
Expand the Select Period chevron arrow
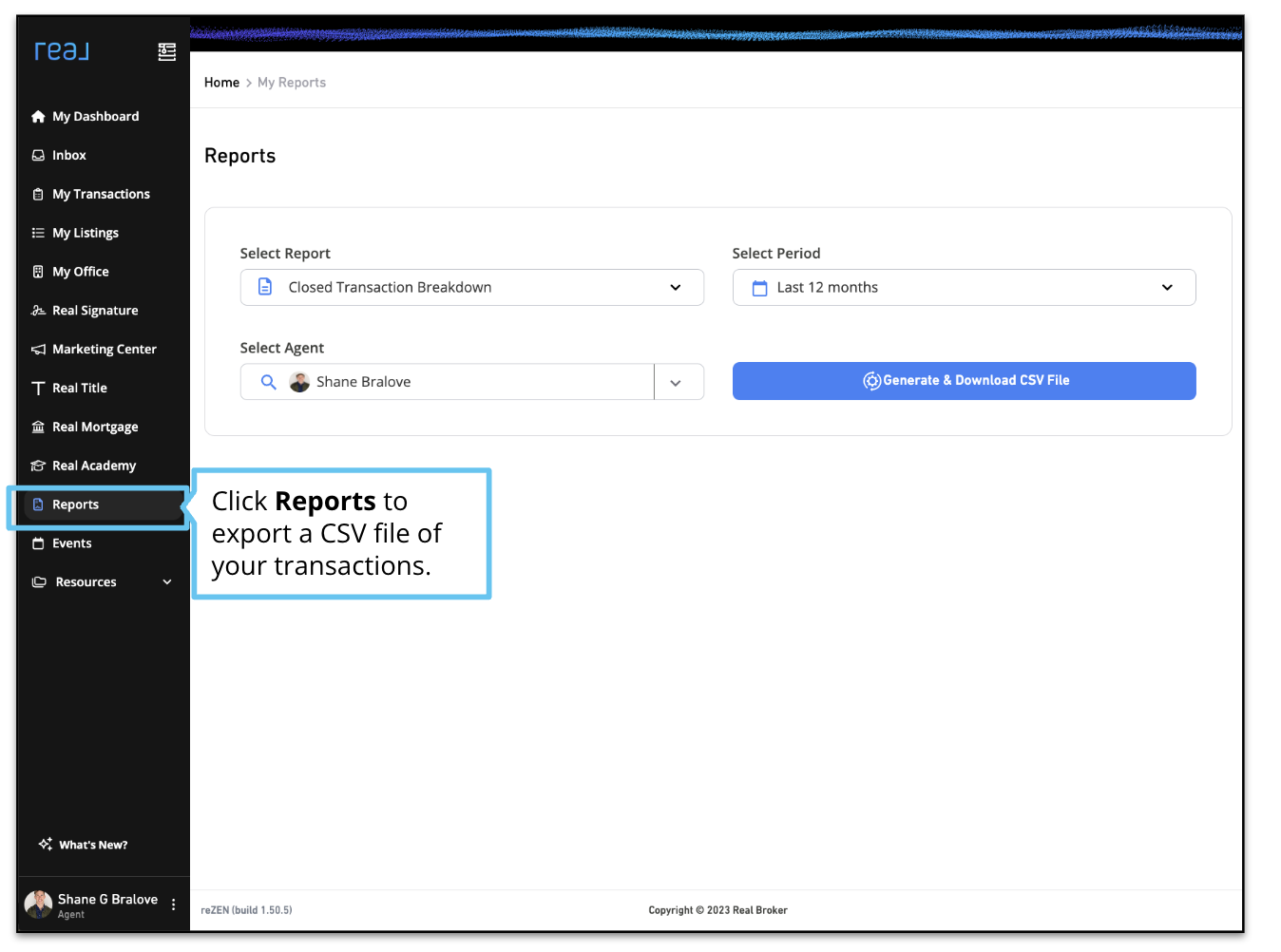point(1167,288)
